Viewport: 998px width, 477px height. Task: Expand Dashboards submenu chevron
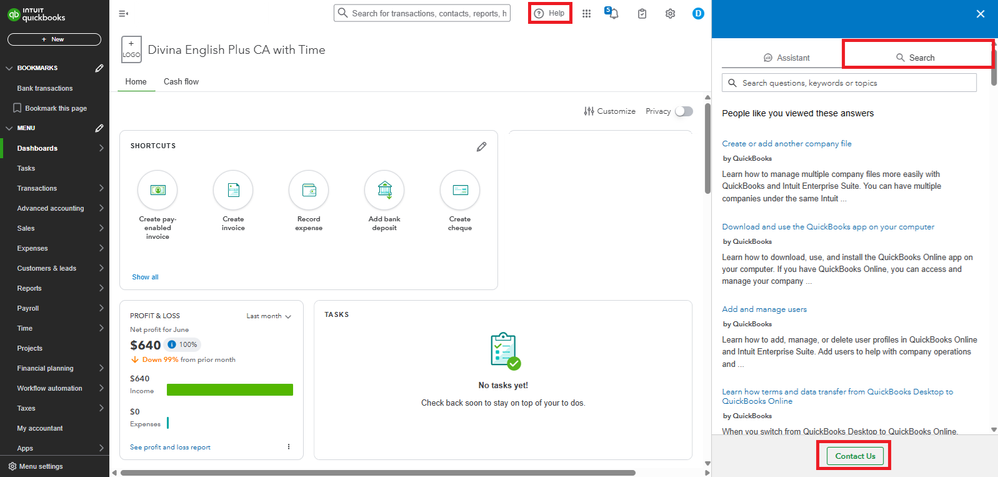click(102, 148)
